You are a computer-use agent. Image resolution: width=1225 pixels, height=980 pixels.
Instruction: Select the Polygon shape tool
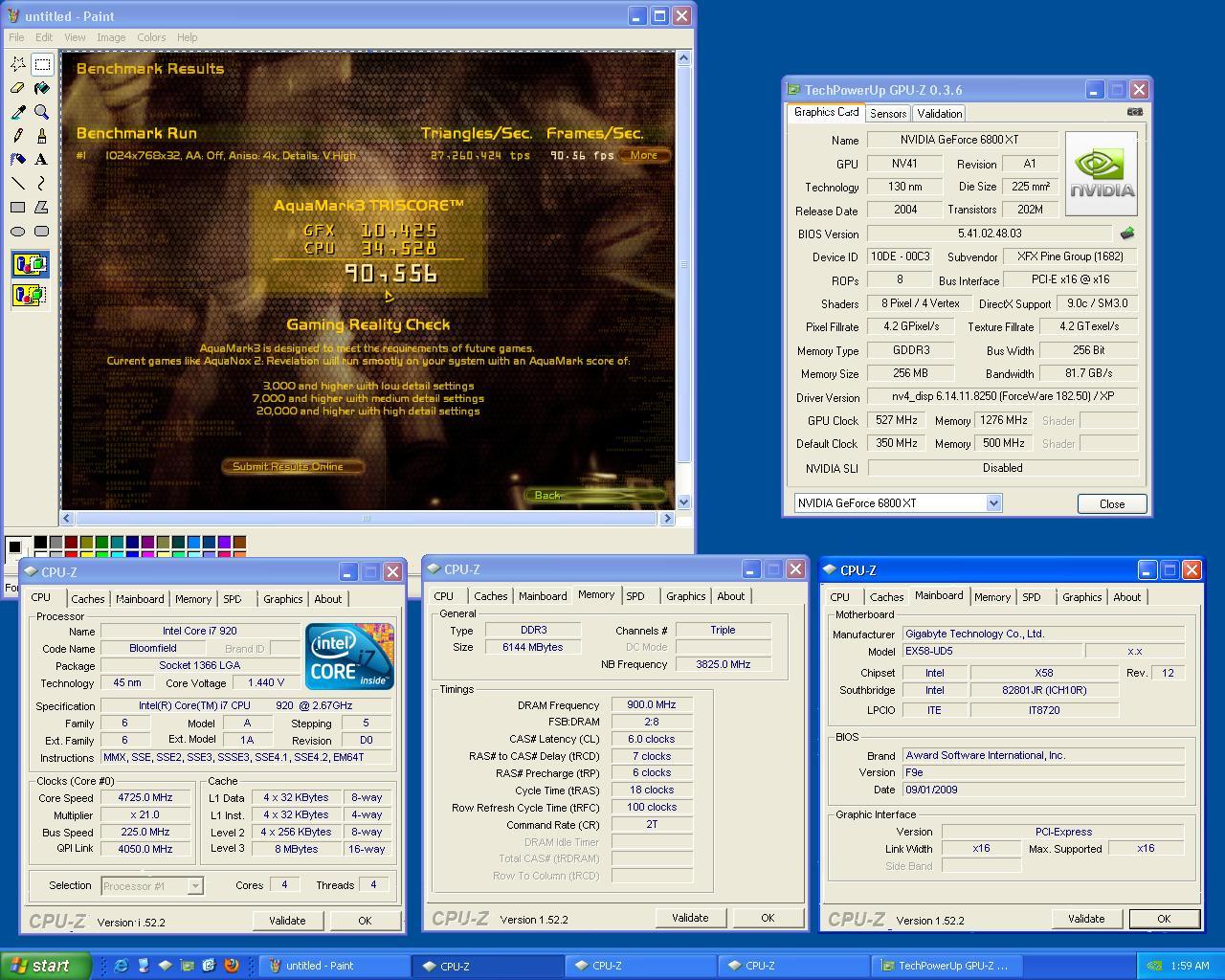click(42, 207)
